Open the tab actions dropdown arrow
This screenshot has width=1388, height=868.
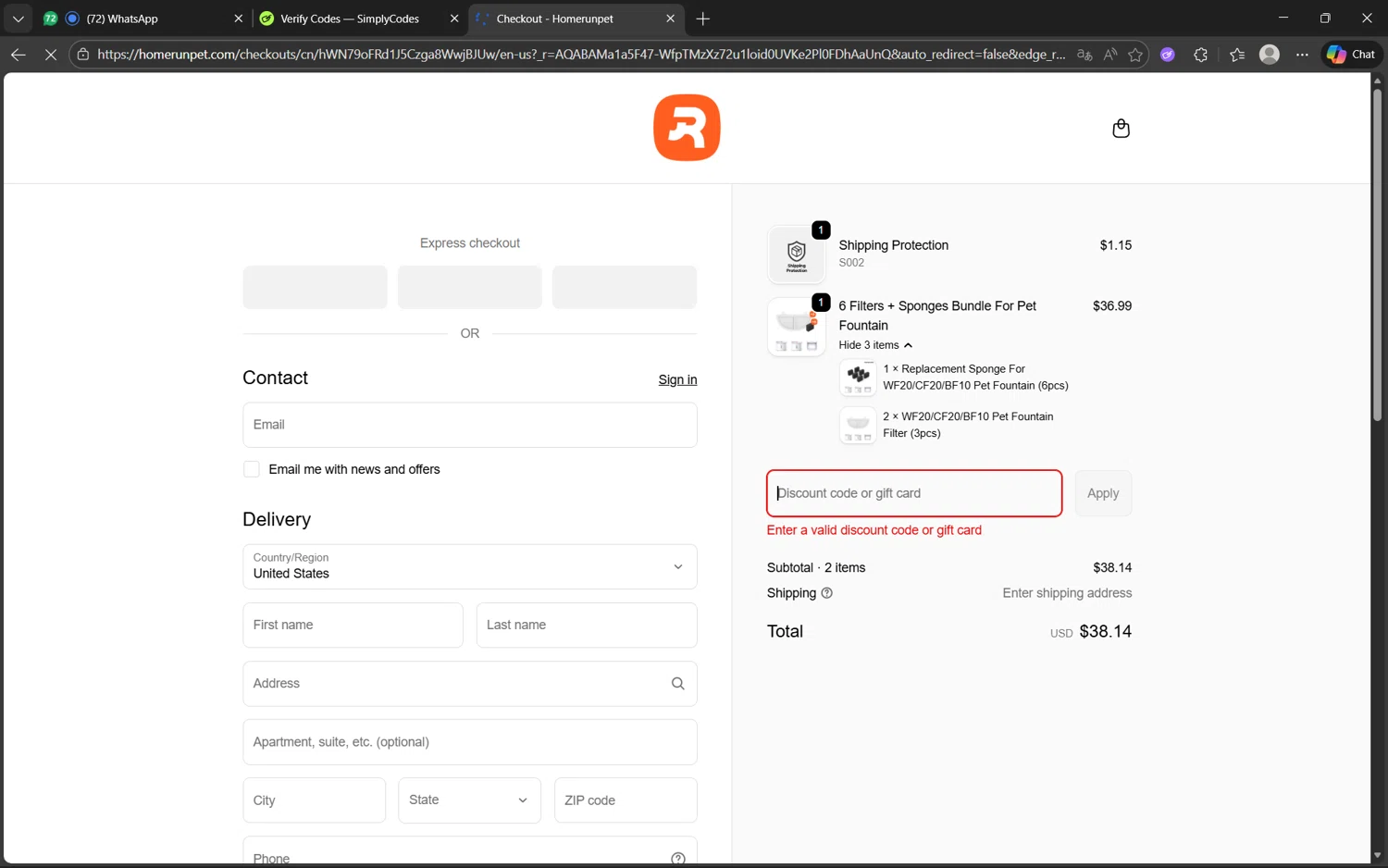[x=18, y=19]
